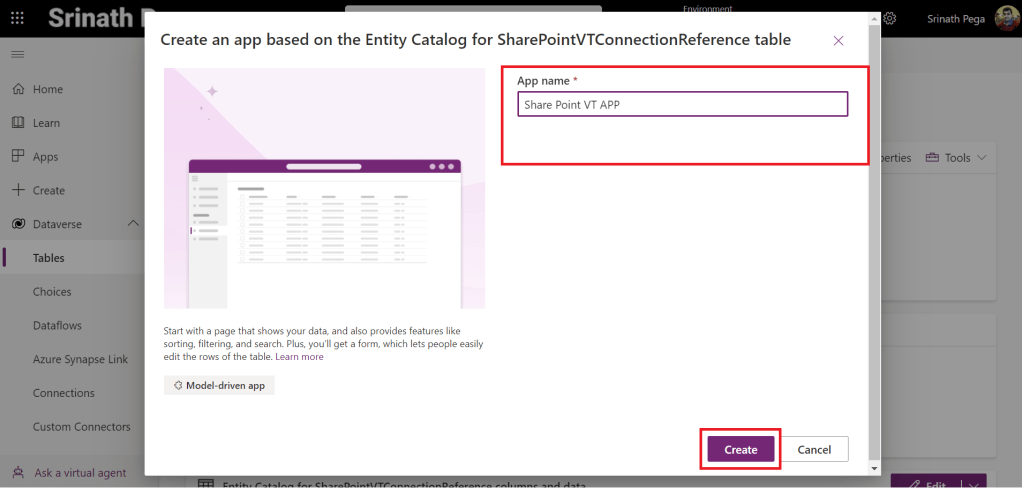Click the Home icon in sidebar
Viewport: 1022px width, 488px height.
[18, 89]
